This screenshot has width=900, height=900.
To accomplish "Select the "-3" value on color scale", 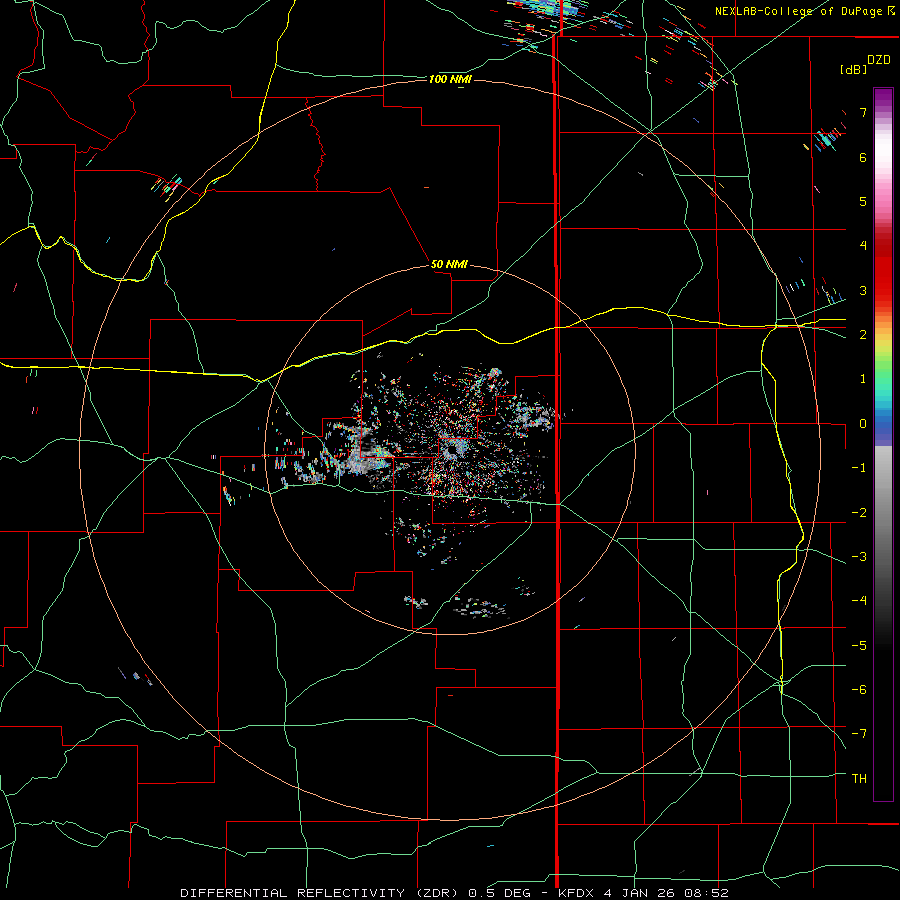I will pyautogui.click(x=859, y=557).
